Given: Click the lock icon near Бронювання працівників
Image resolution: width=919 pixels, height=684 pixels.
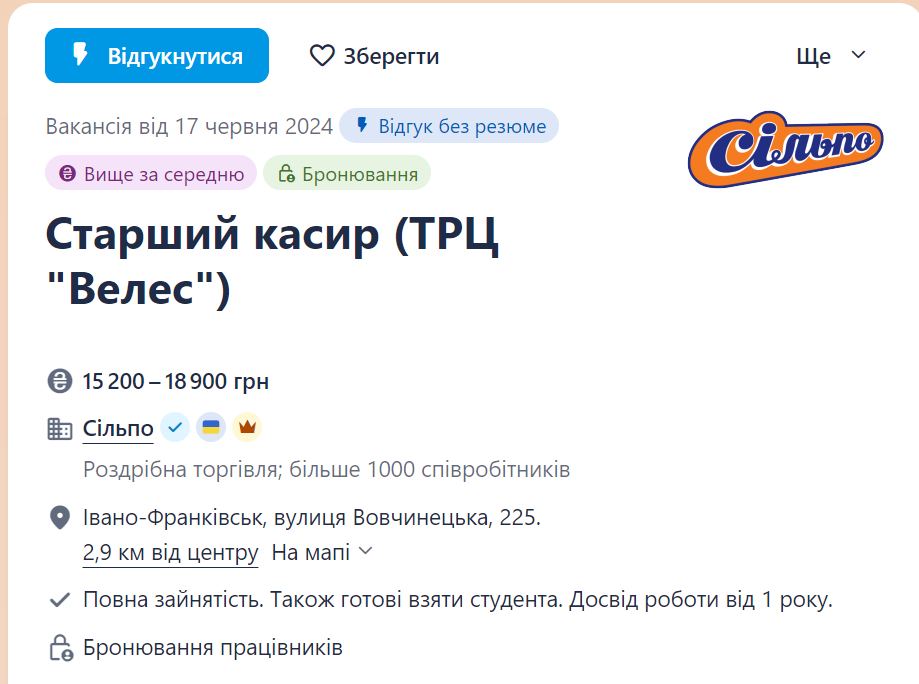Looking at the screenshot, I should pos(60,648).
